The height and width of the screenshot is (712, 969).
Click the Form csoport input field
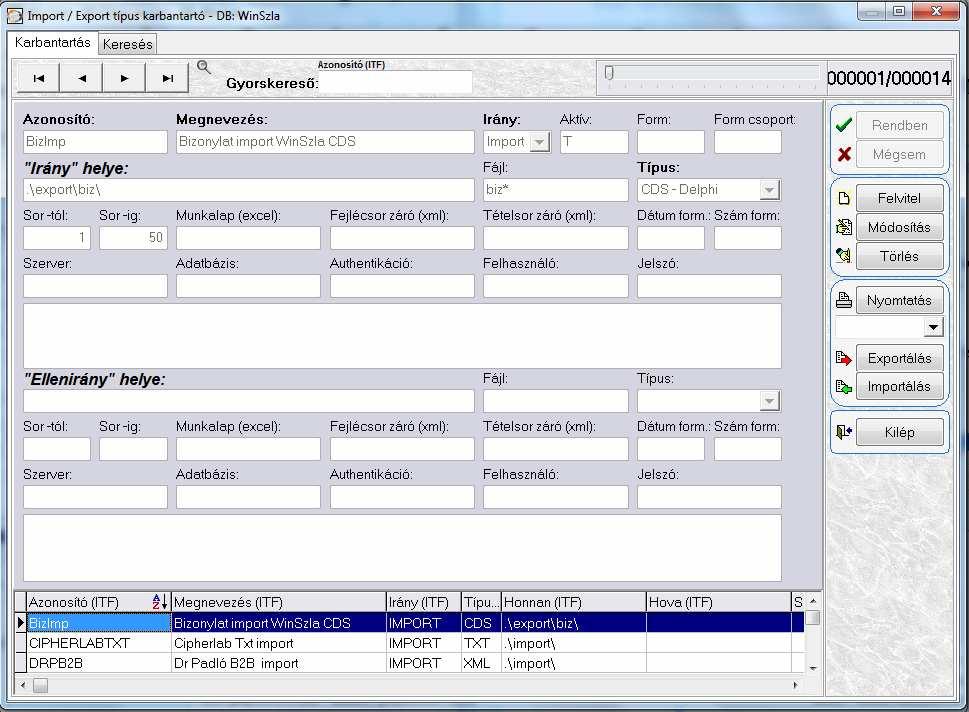[748, 142]
